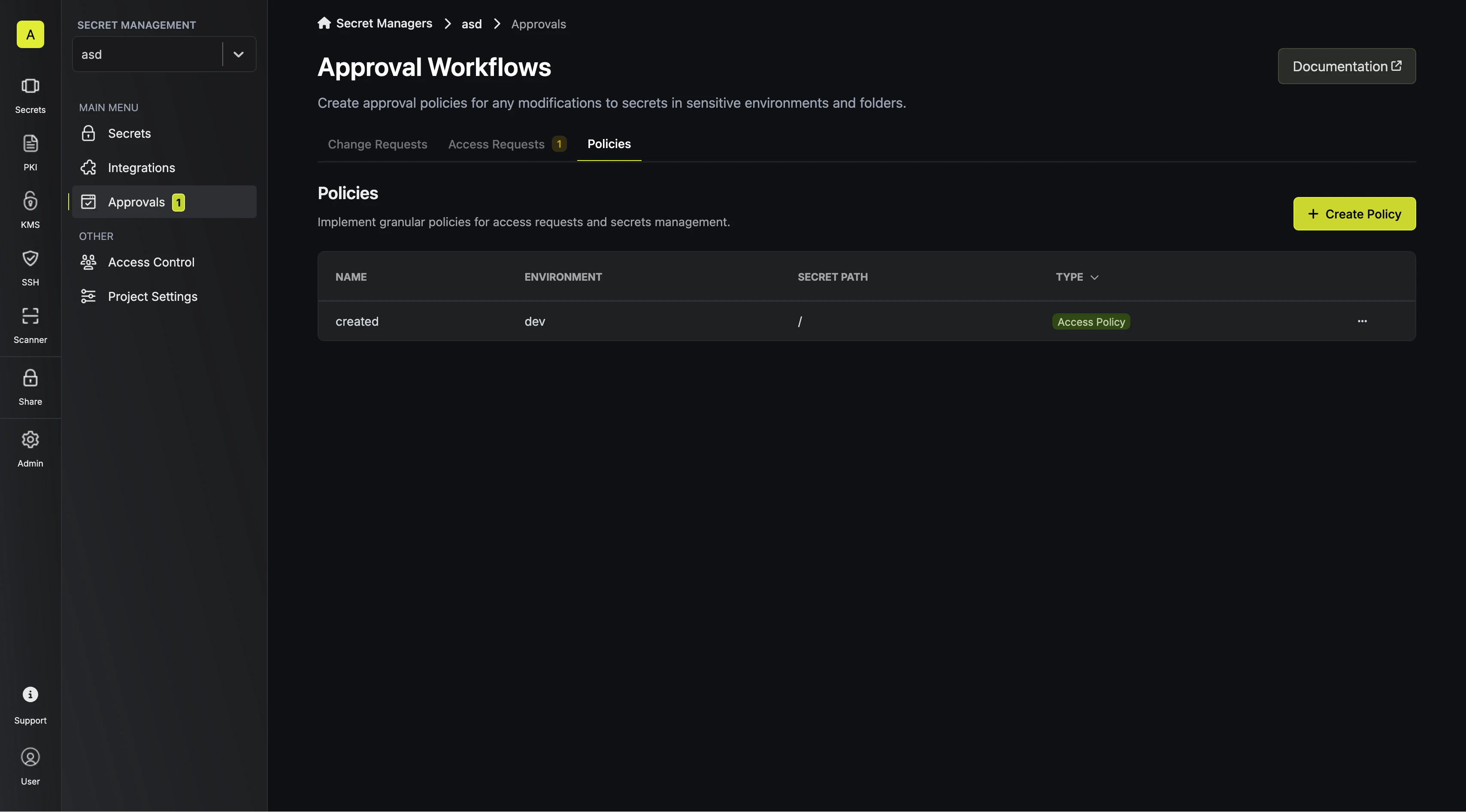Click the Approvals breadcrumb item
1466x812 pixels.
coord(538,24)
